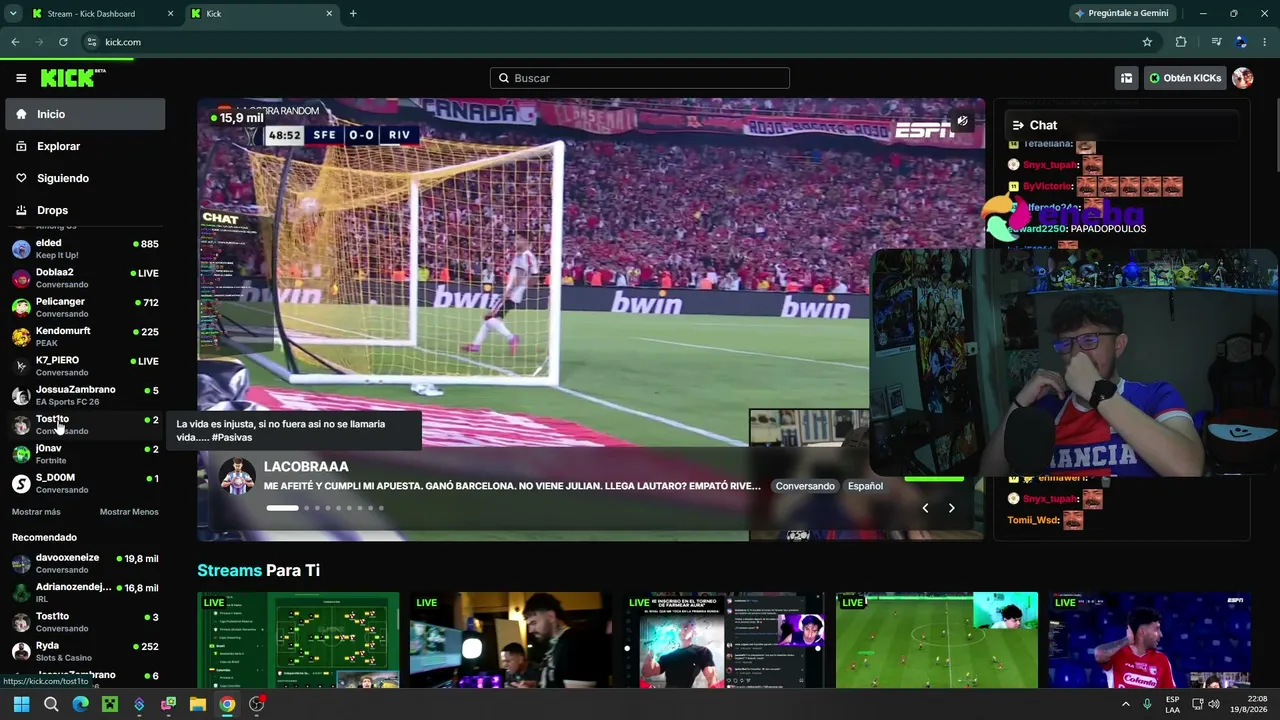Switch to the Stream - Kick Dashboard tab
Image resolution: width=1280 pixels, height=720 pixels.
[x=103, y=14]
